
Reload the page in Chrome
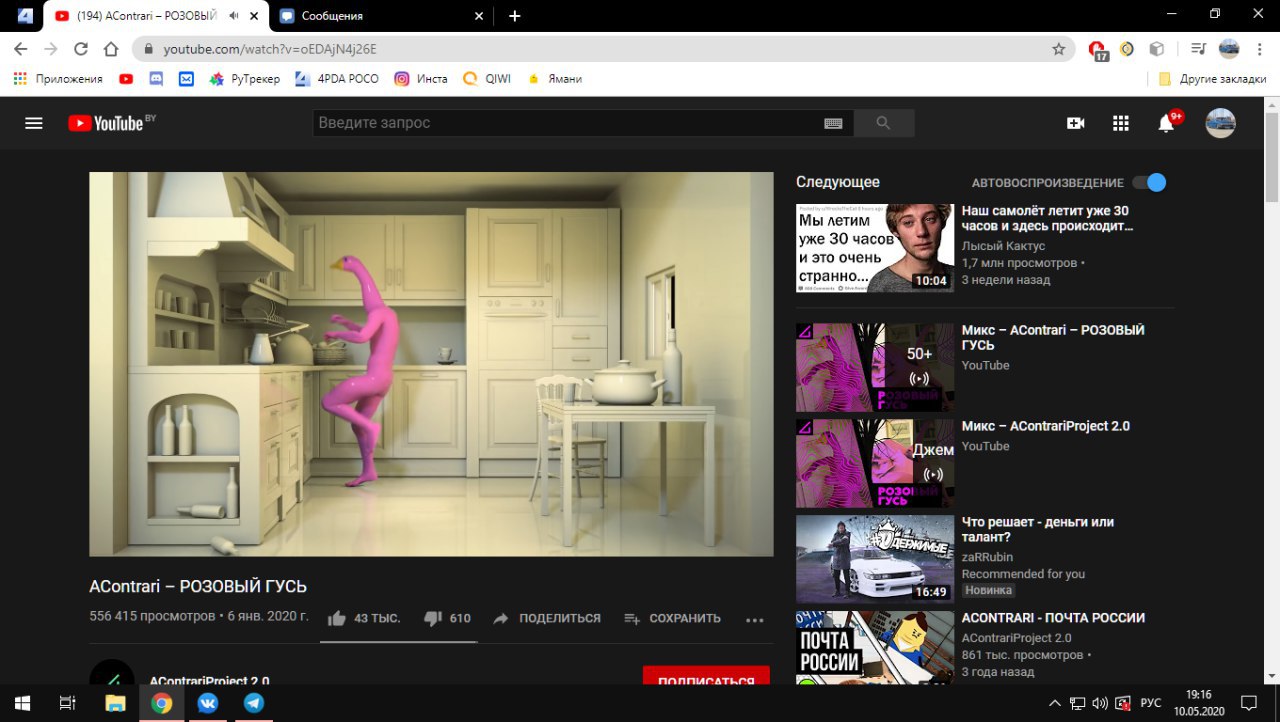tap(81, 48)
